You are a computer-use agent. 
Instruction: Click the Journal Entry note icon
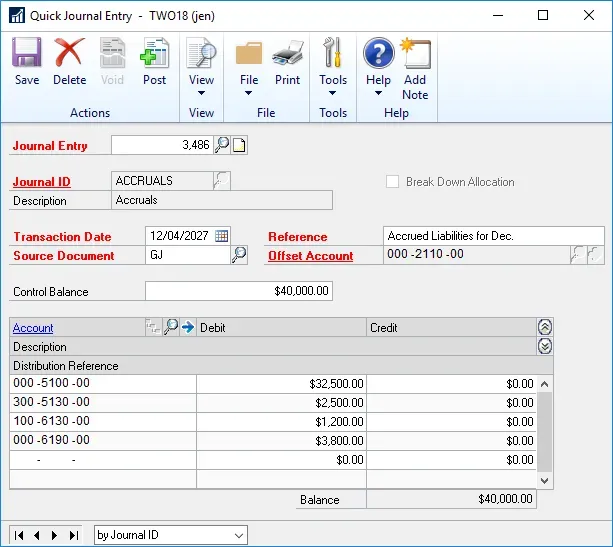click(239, 146)
